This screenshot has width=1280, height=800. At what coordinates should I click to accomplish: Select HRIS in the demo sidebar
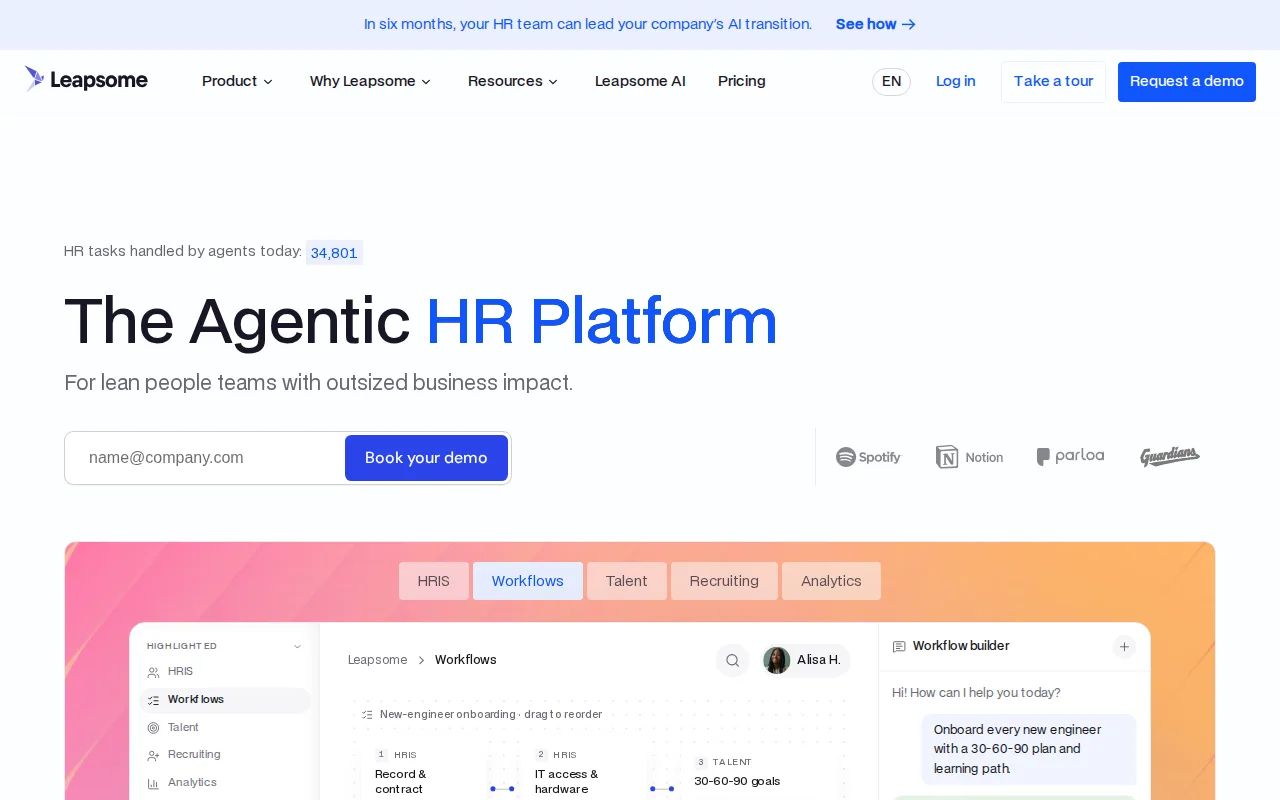tap(225, 672)
